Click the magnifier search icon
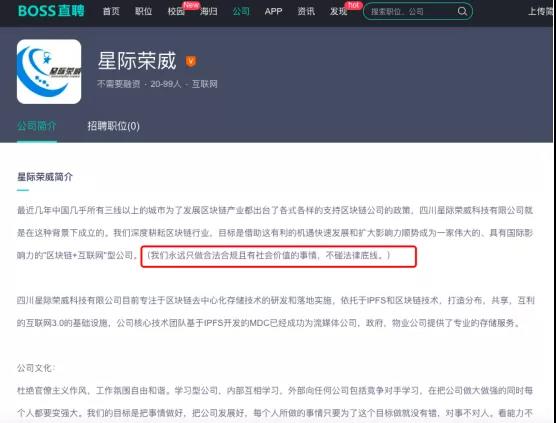Viewport: 556px width, 423px height. [462, 11]
